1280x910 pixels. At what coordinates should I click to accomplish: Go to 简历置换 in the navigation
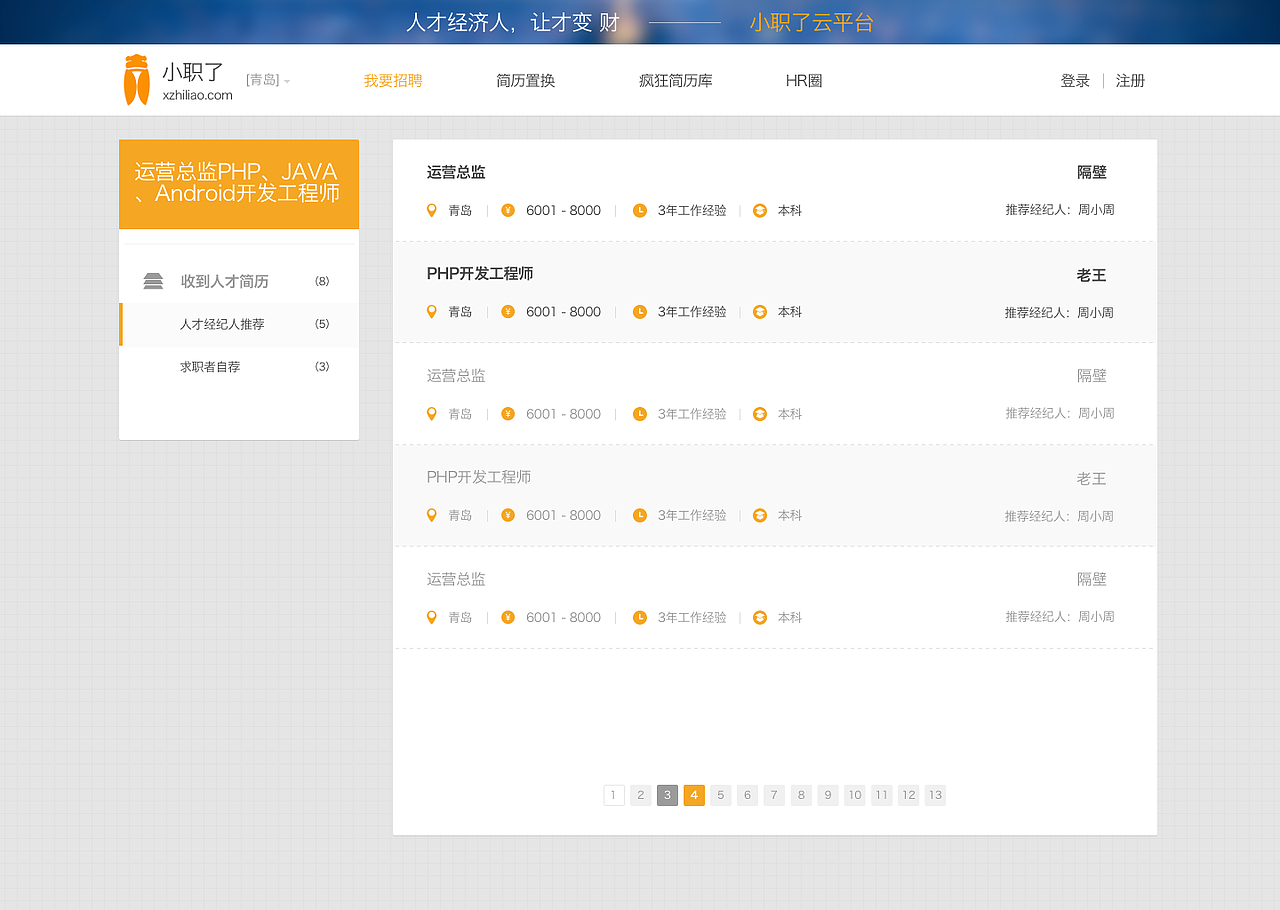(x=526, y=81)
